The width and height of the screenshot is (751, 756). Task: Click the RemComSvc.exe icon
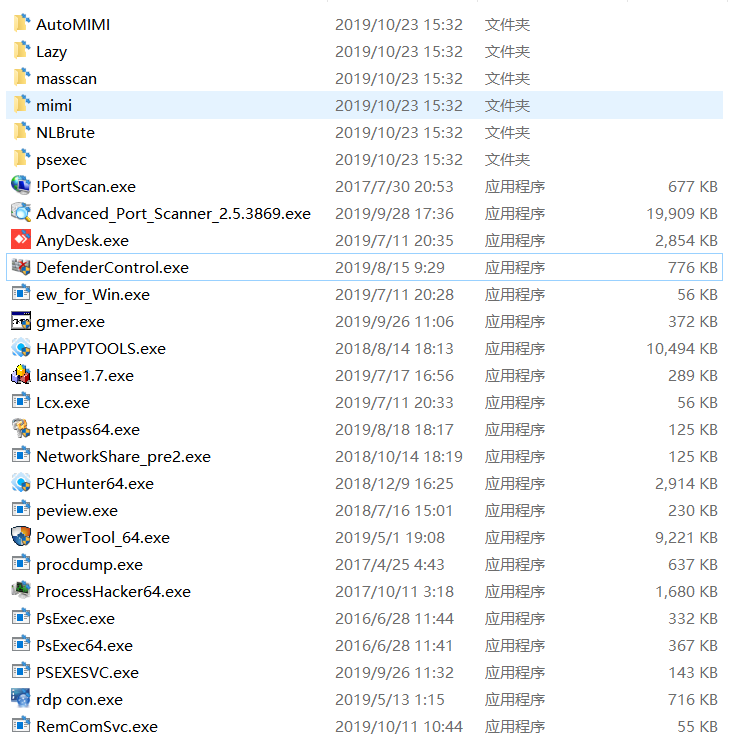(x=21, y=726)
